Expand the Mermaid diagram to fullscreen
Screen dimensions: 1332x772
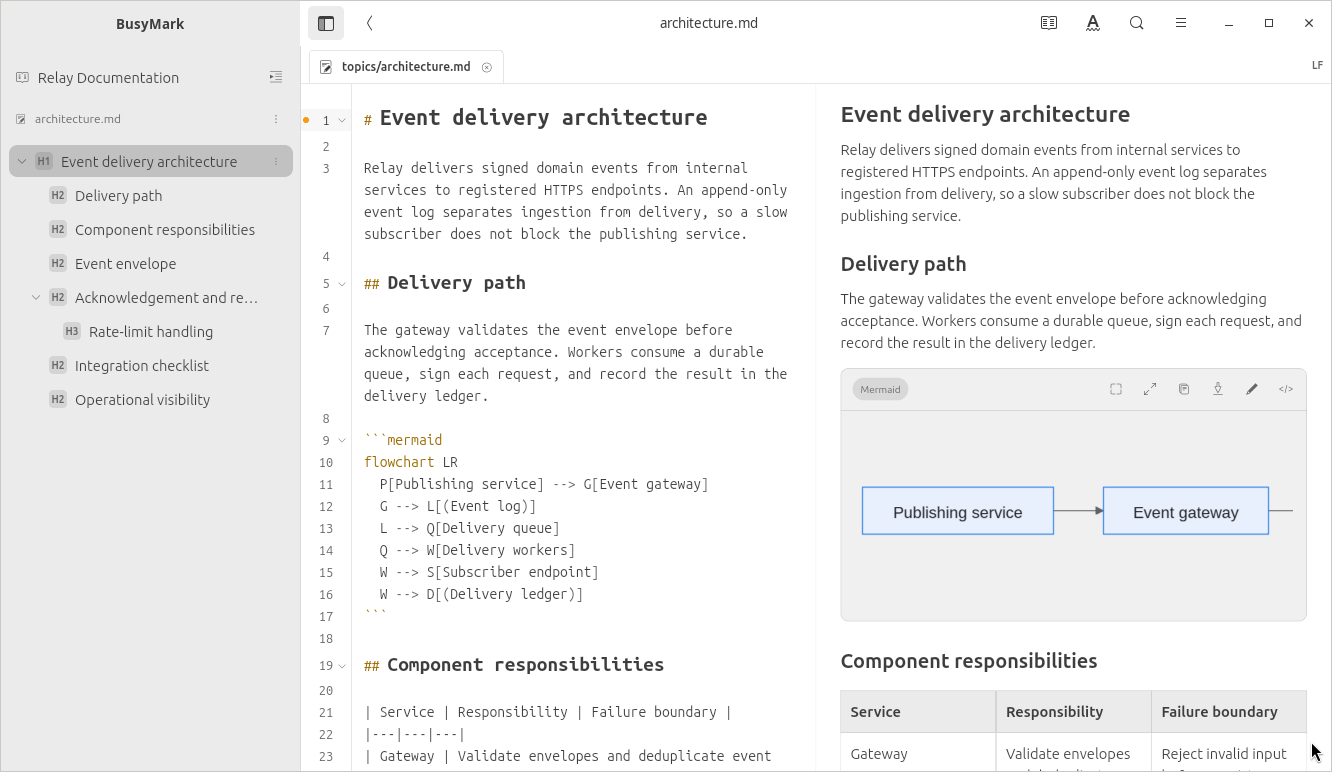pos(1150,389)
